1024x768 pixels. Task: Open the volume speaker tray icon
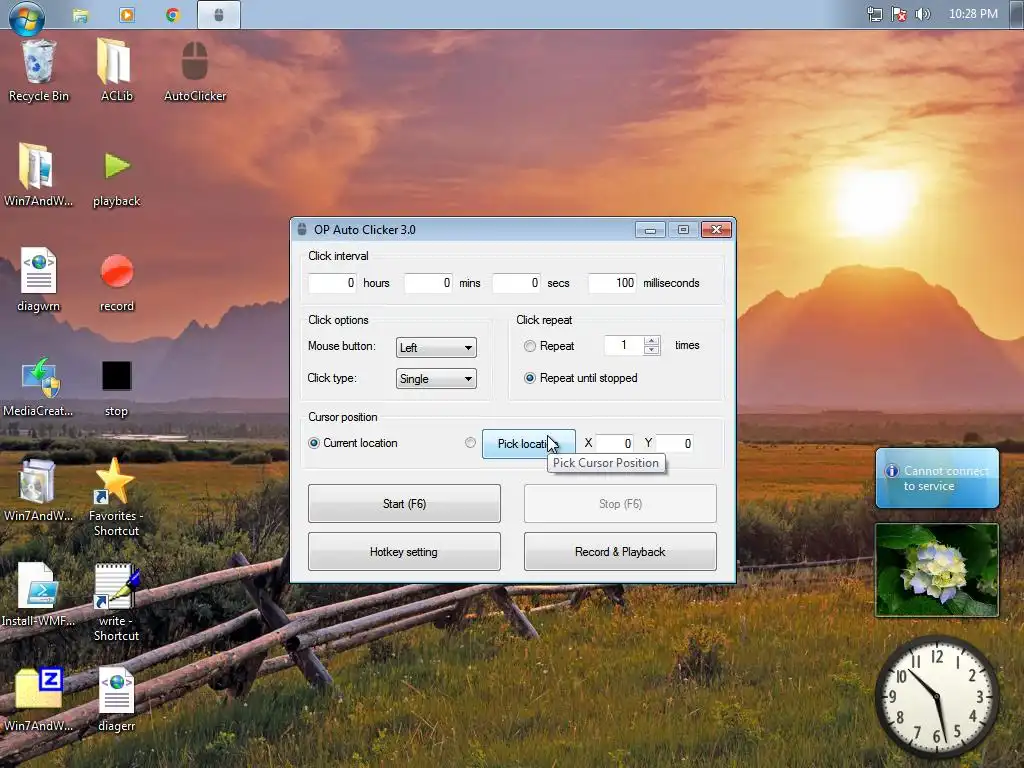coord(922,14)
